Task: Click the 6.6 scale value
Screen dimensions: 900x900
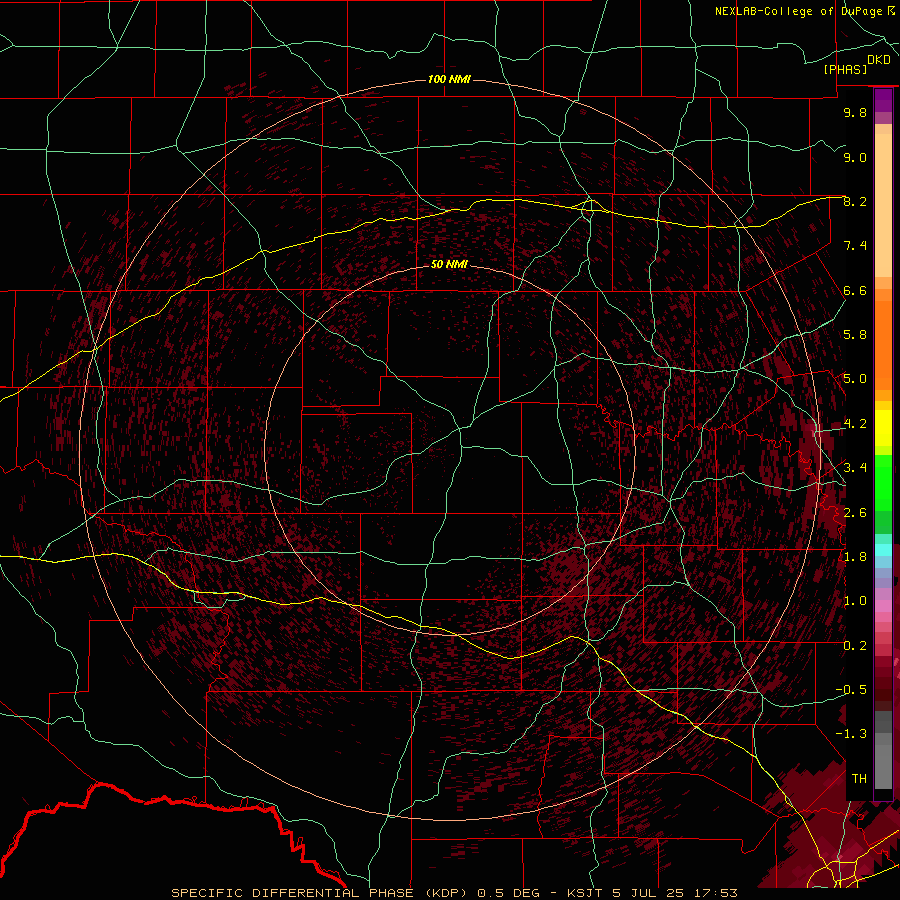Action: (x=855, y=290)
